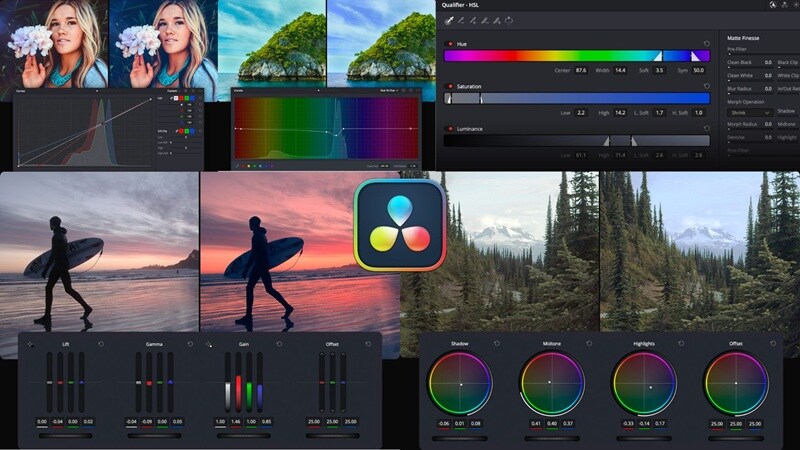
Task: Select the red swatch below Hue curve
Action: pos(243,166)
